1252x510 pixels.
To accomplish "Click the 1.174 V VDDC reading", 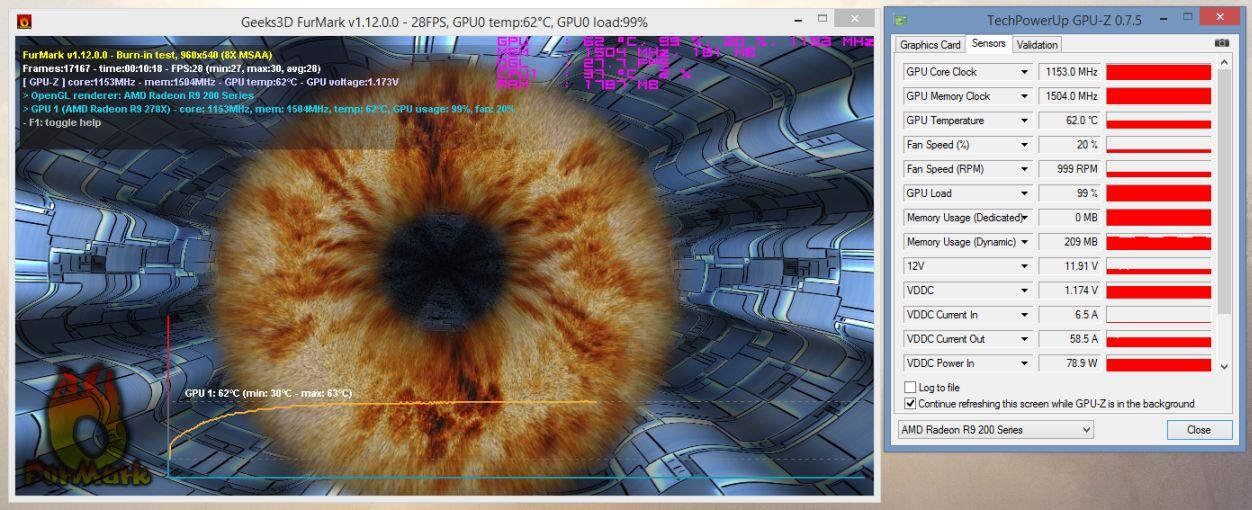I will click(1069, 290).
